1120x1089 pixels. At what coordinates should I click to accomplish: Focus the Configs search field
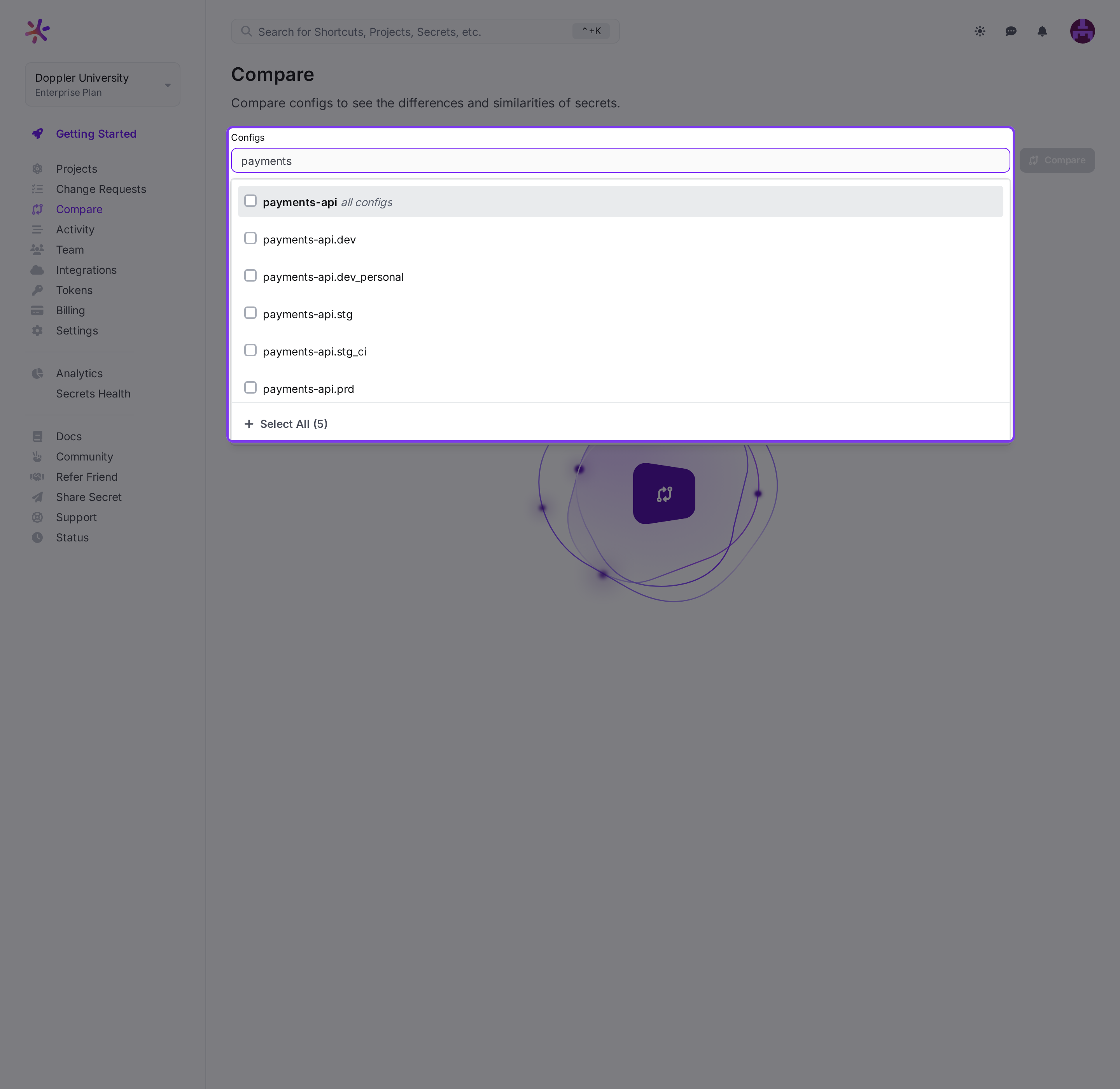(620, 161)
